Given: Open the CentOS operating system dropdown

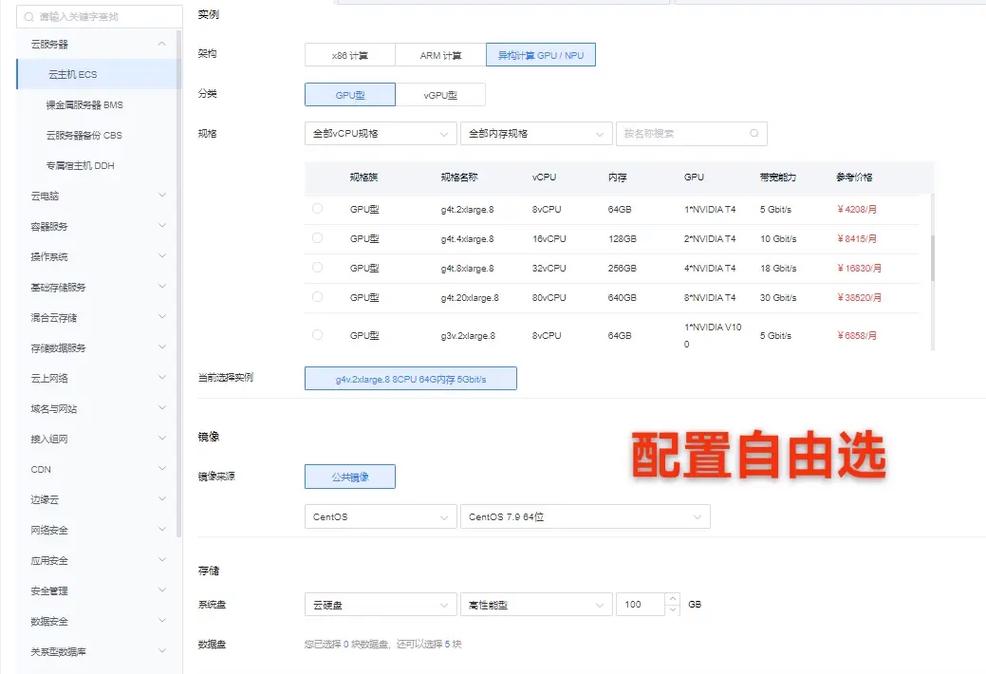Looking at the screenshot, I should pos(380,517).
